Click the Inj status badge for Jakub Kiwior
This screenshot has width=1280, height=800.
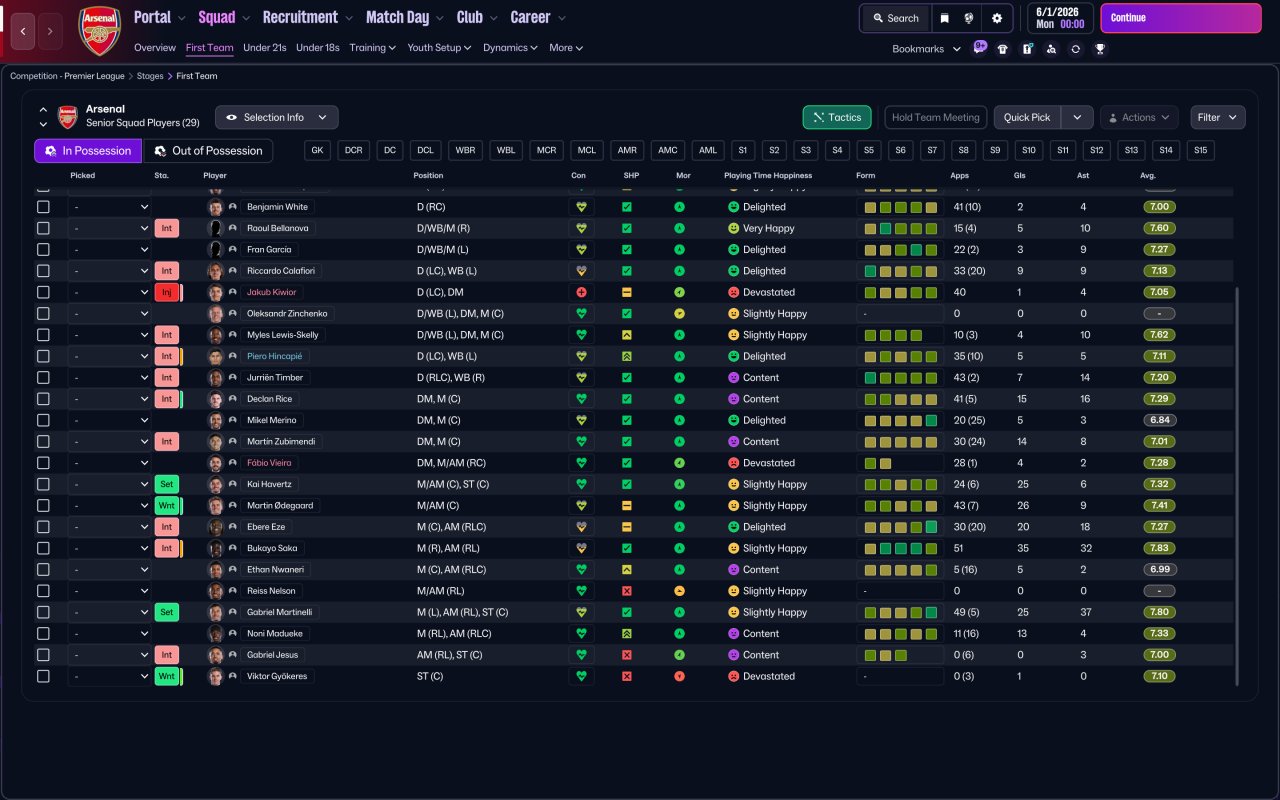[x=166, y=292]
